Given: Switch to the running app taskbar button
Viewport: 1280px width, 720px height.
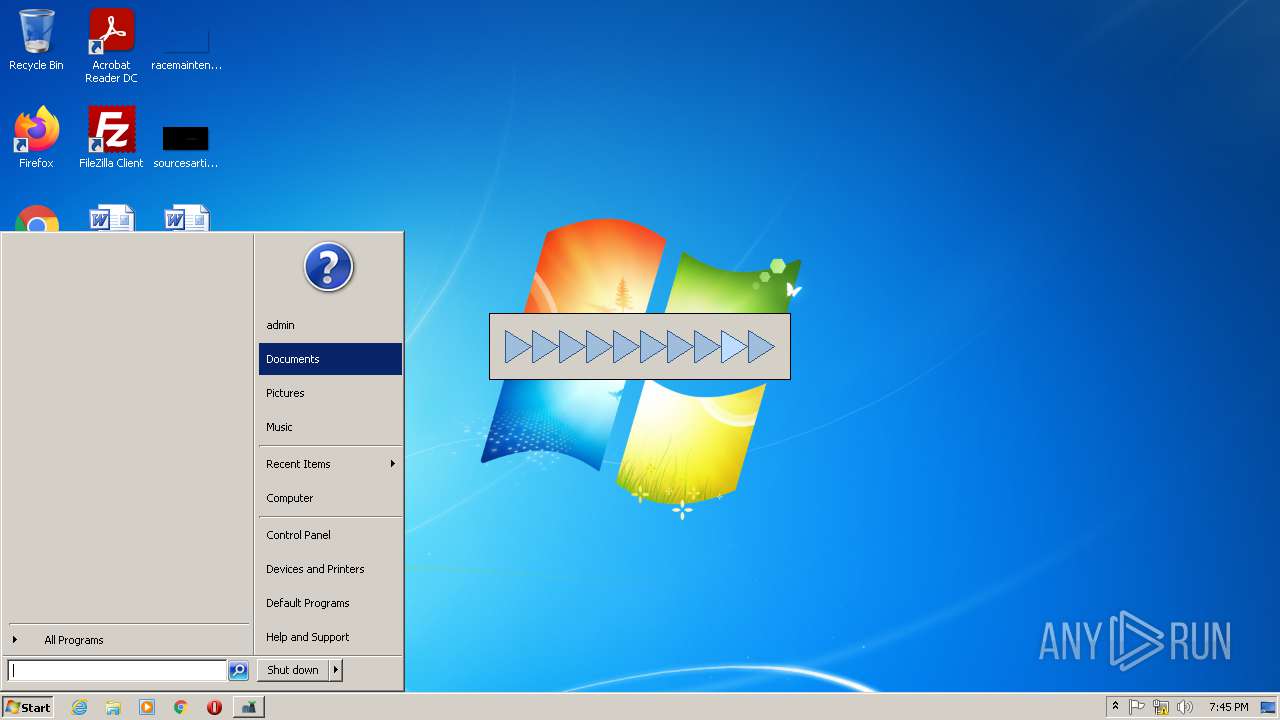Looking at the screenshot, I should (x=249, y=707).
